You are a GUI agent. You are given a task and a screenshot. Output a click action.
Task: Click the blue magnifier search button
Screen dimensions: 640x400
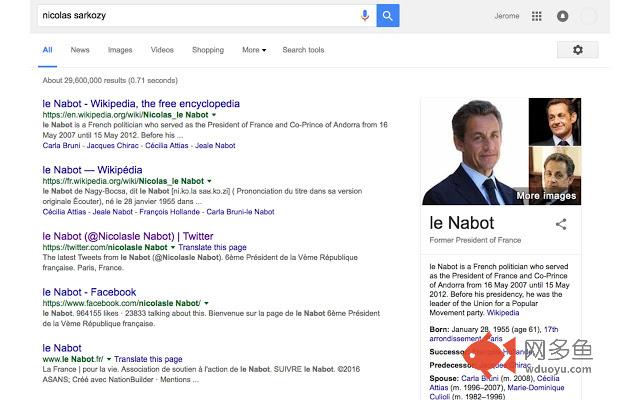(x=387, y=16)
